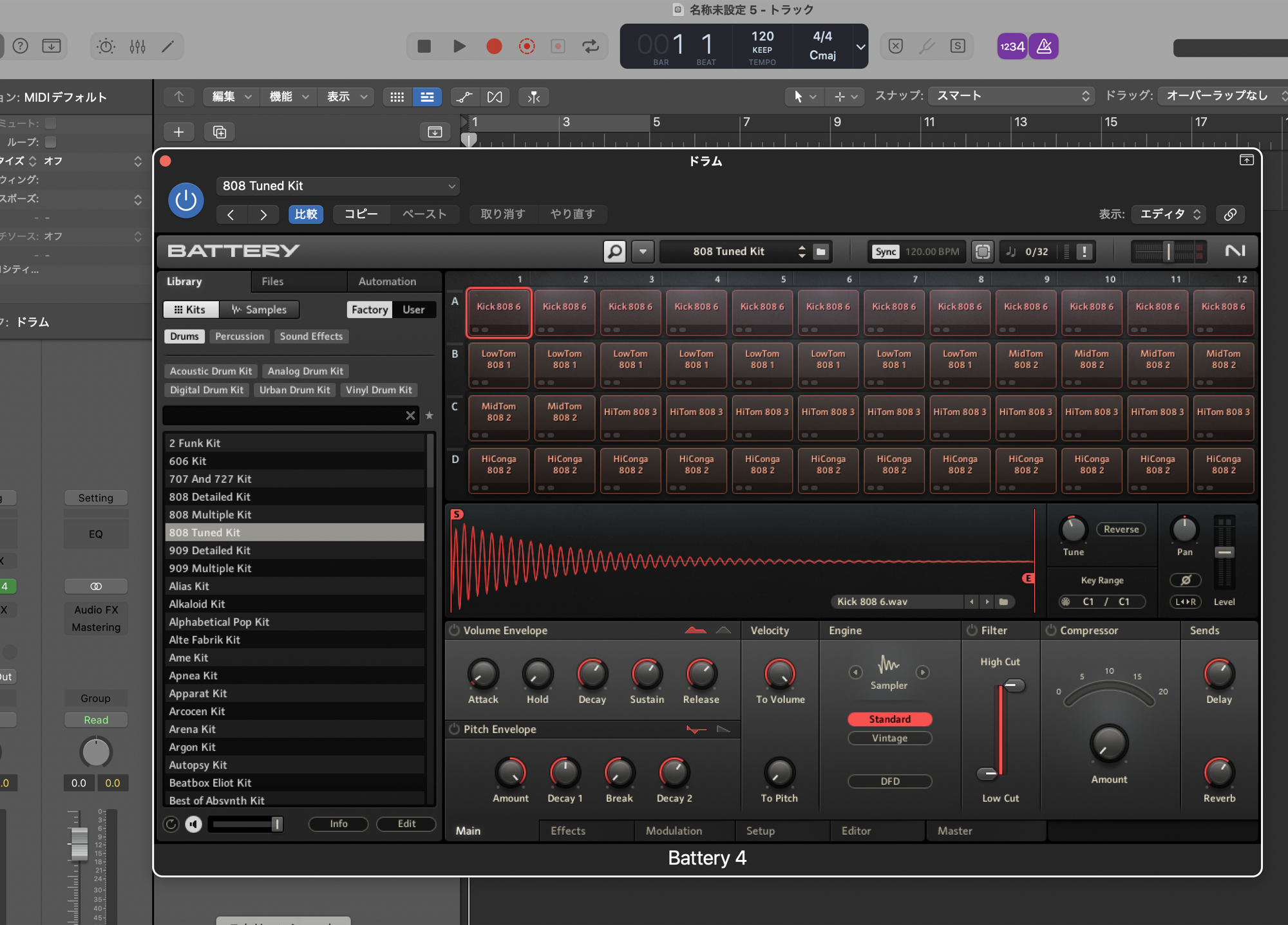Toggle the Sync tempo button

(885, 252)
